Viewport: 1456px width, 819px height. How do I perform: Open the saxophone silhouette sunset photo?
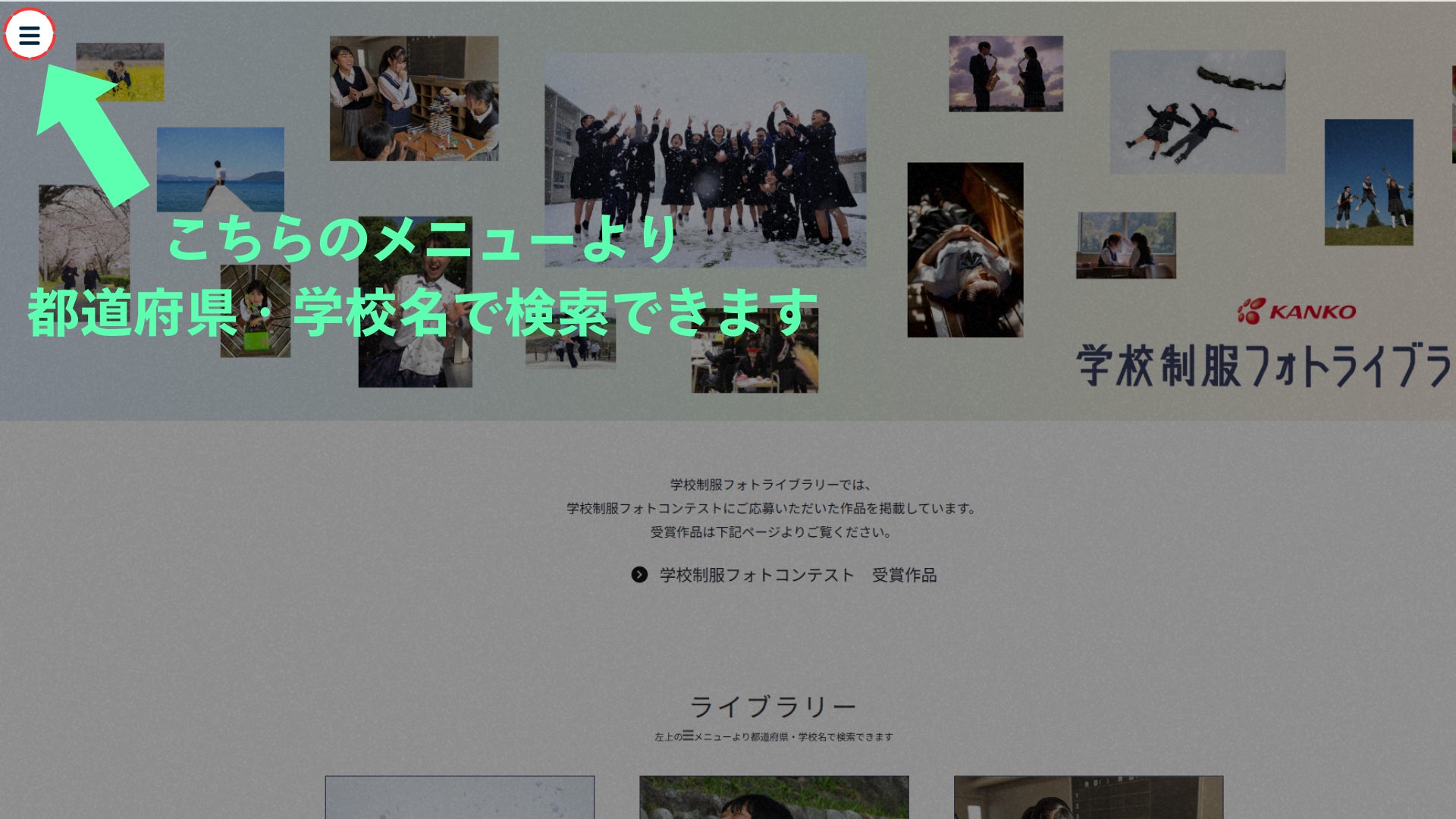click(x=1006, y=74)
